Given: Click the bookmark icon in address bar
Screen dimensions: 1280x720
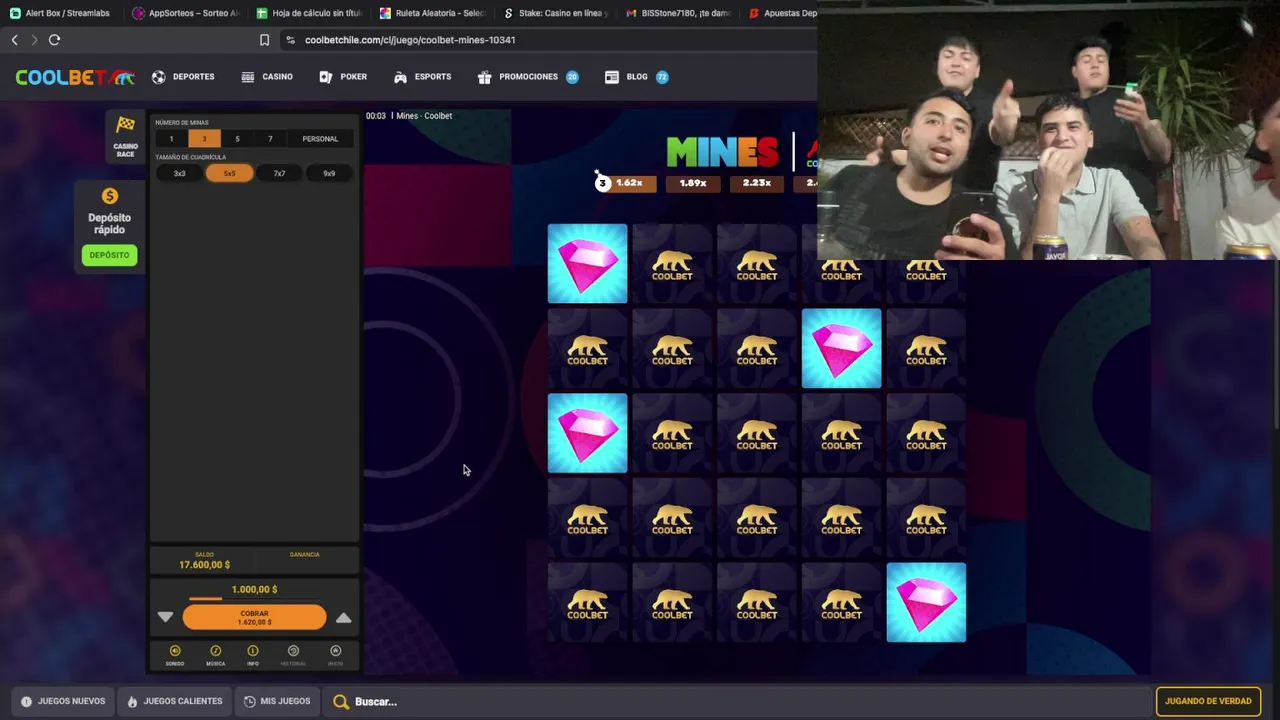Looking at the screenshot, I should [x=264, y=40].
